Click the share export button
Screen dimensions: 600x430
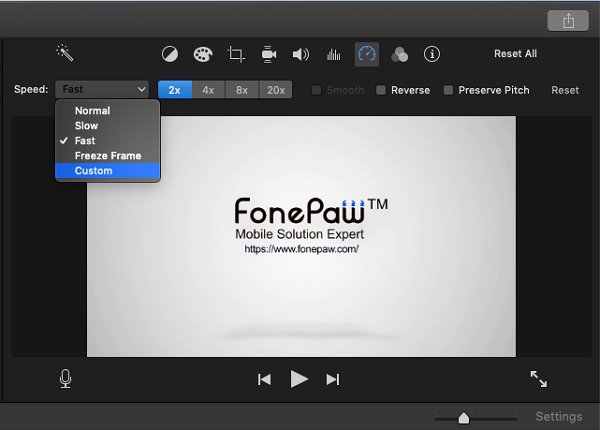(568, 20)
